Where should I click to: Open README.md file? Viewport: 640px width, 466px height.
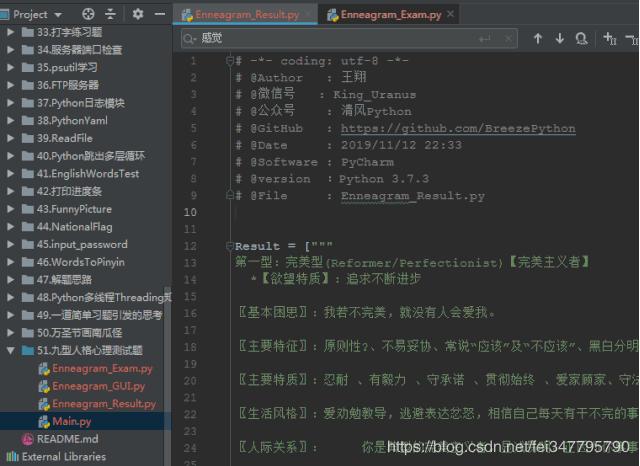pyautogui.click(x=67, y=439)
